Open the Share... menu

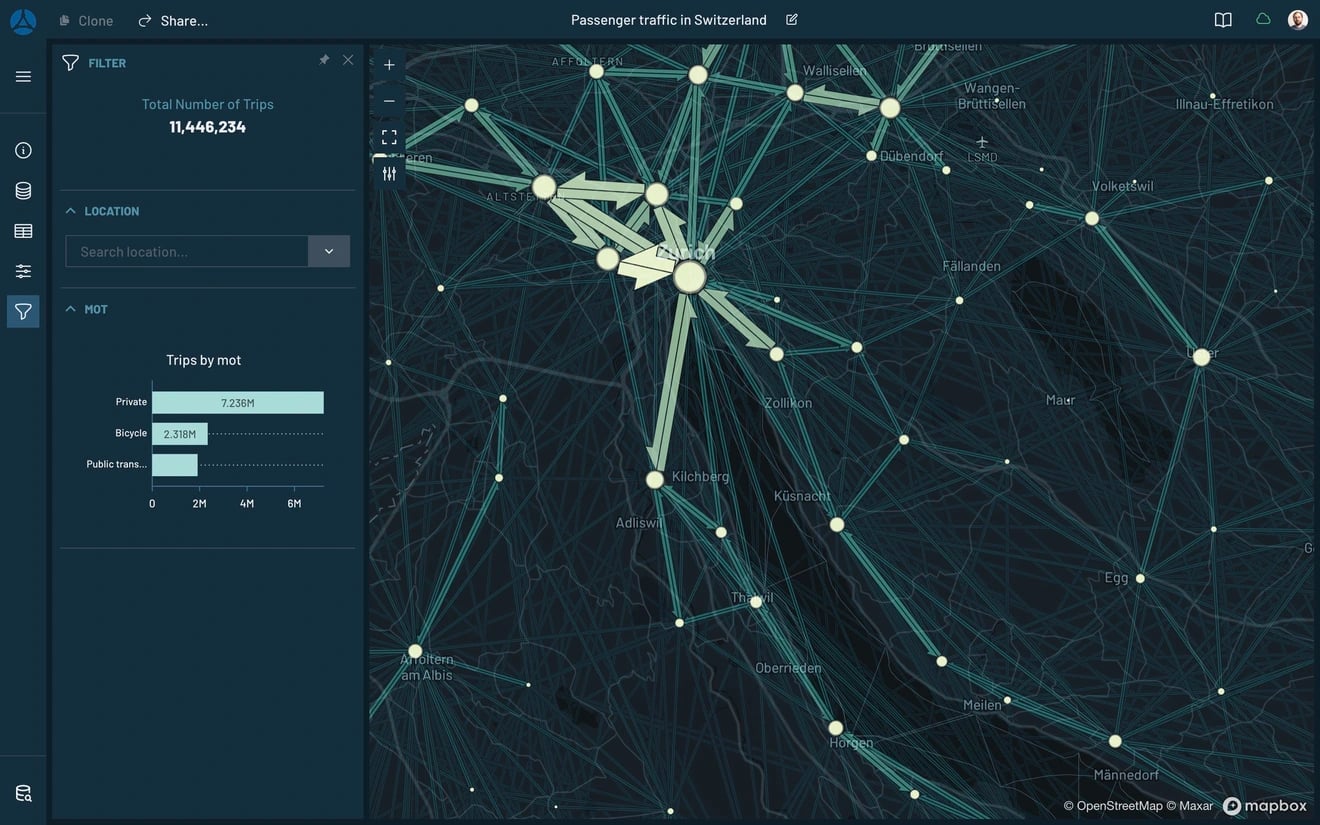tap(173, 20)
